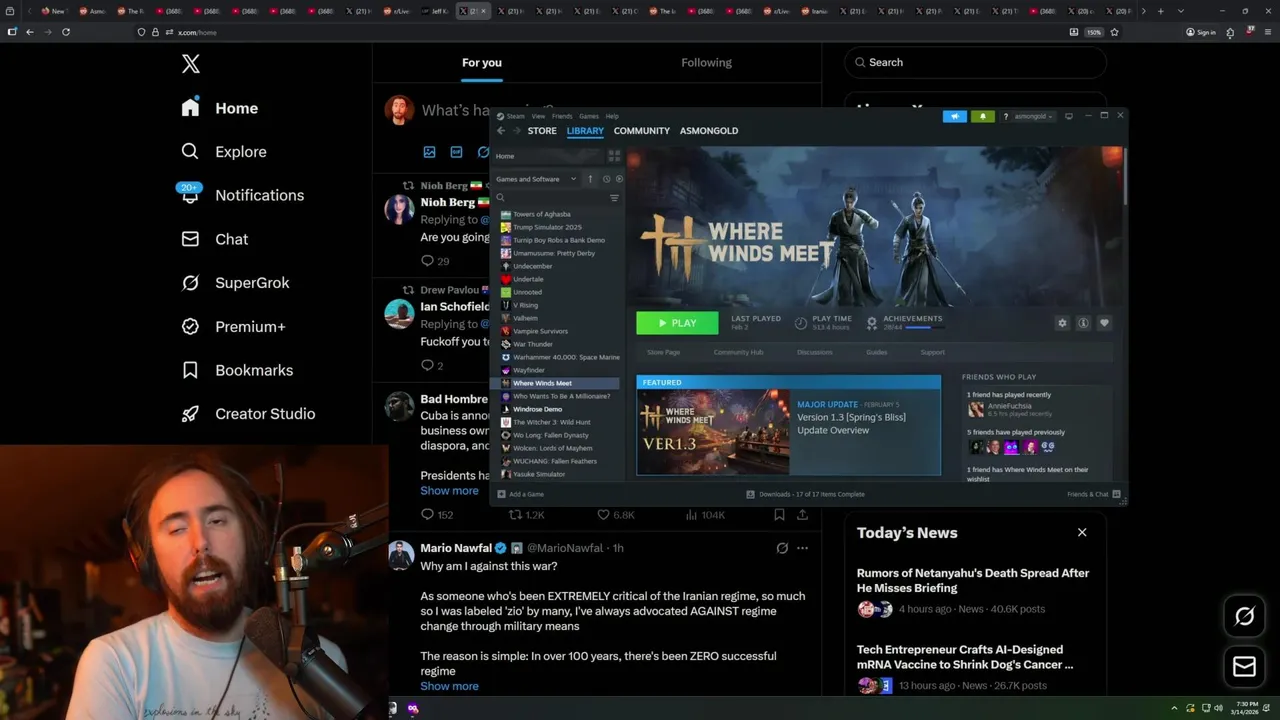1280x720 pixels.
Task: Expand Mario Nawfal post with Show more
Action: (x=449, y=686)
